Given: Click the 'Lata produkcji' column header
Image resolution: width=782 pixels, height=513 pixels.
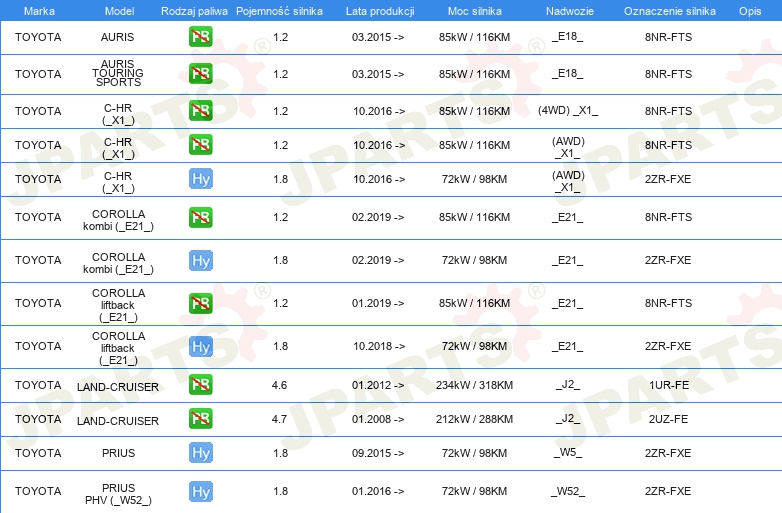Looking at the screenshot, I should pos(380,11).
